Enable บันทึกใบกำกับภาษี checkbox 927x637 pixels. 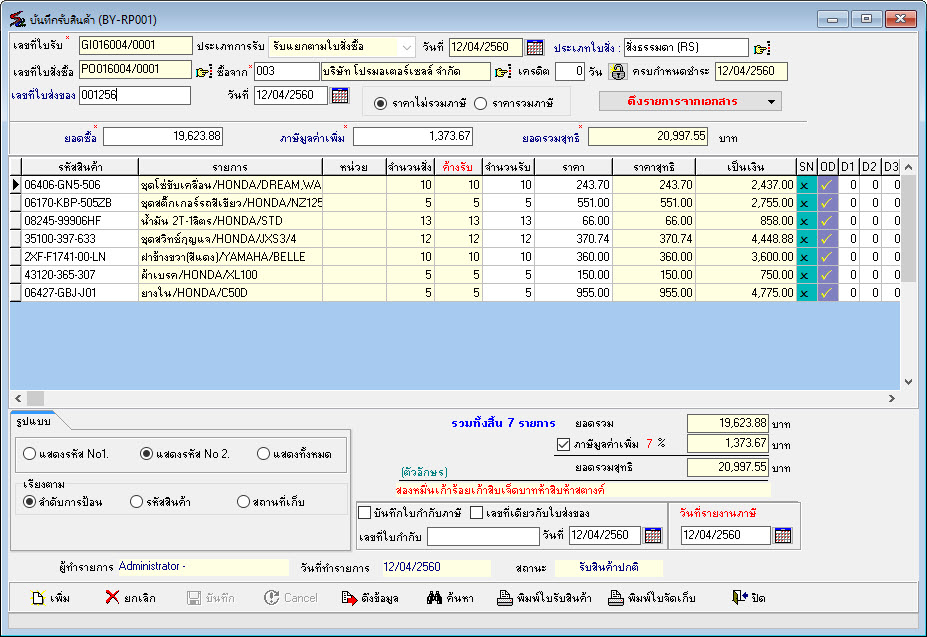click(365, 513)
